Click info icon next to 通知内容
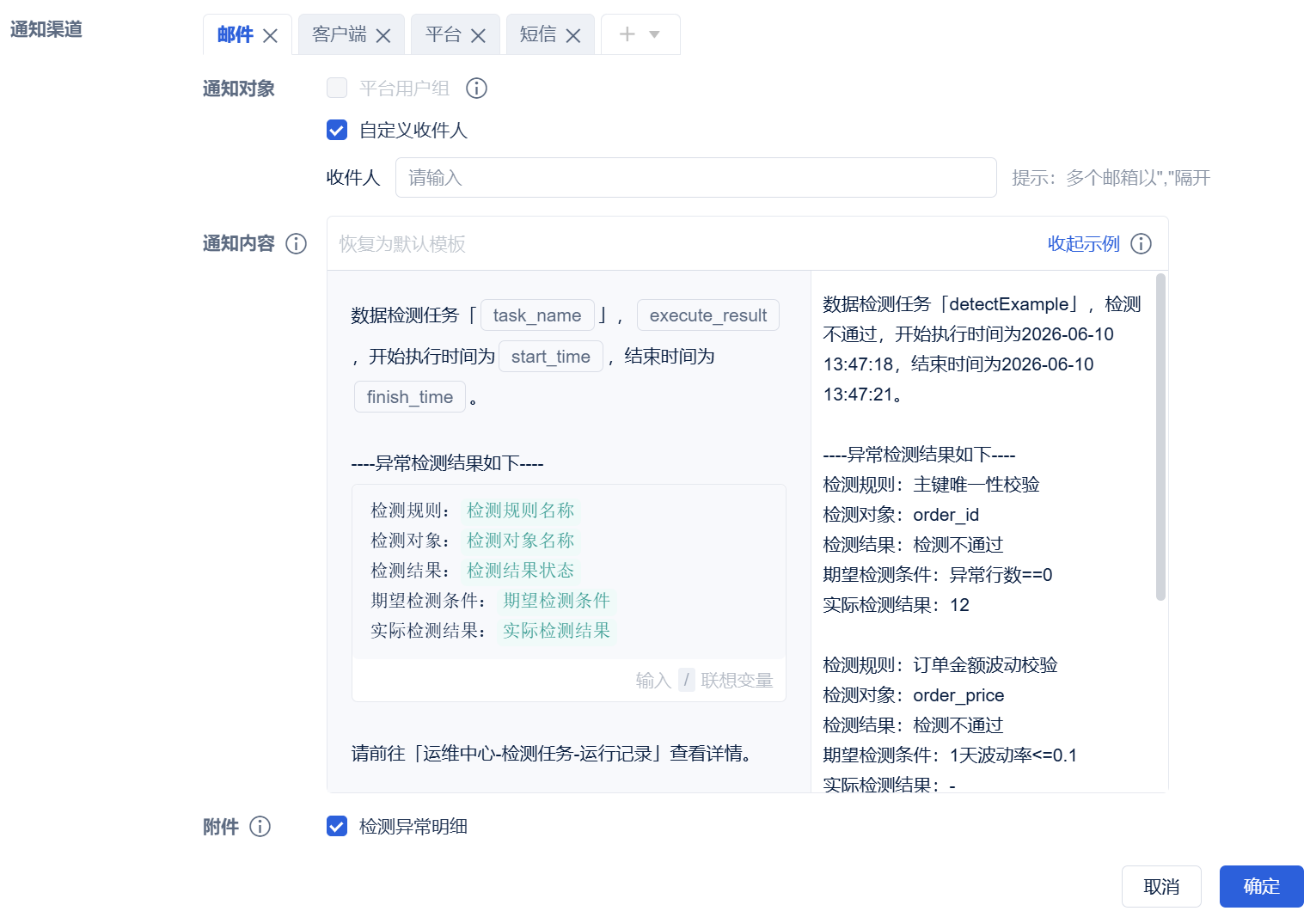Image resolution: width=1316 pixels, height=911 pixels. pos(296,244)
